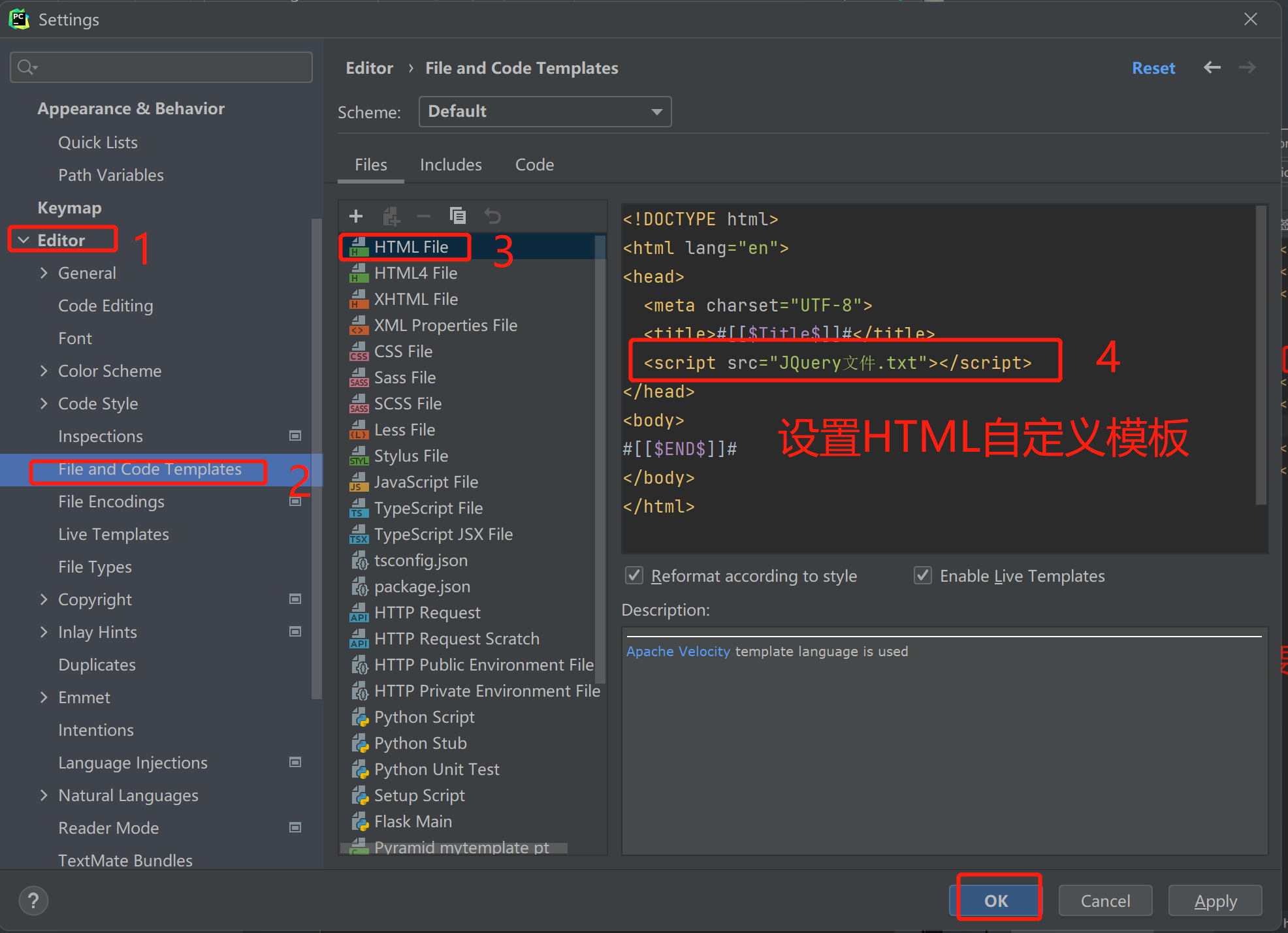Image resolution: width=1288 pixels, height=933 pixels.
Task: Select the HTML File template
Action: 473,247
